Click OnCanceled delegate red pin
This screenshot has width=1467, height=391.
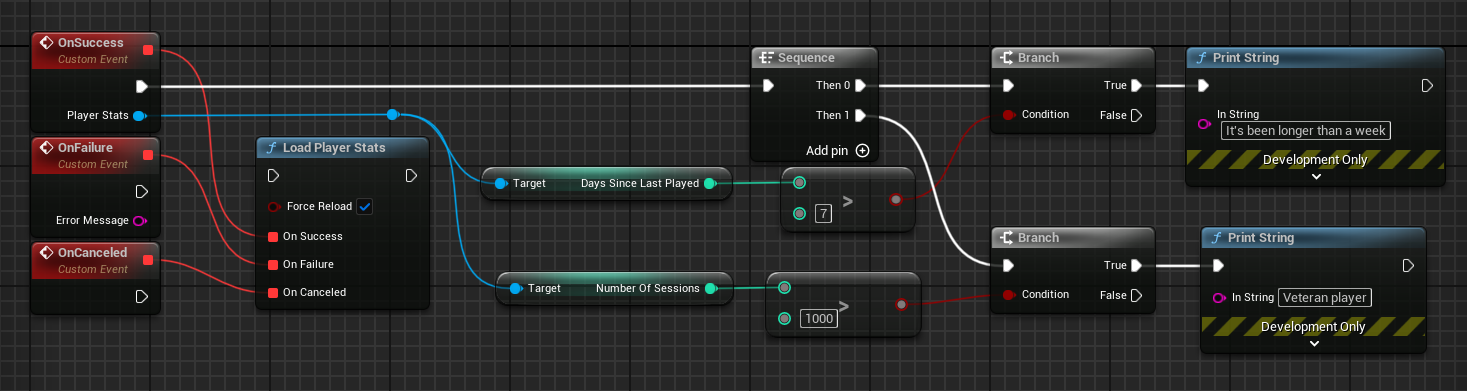pyautogui.click(x=148, y=260)
